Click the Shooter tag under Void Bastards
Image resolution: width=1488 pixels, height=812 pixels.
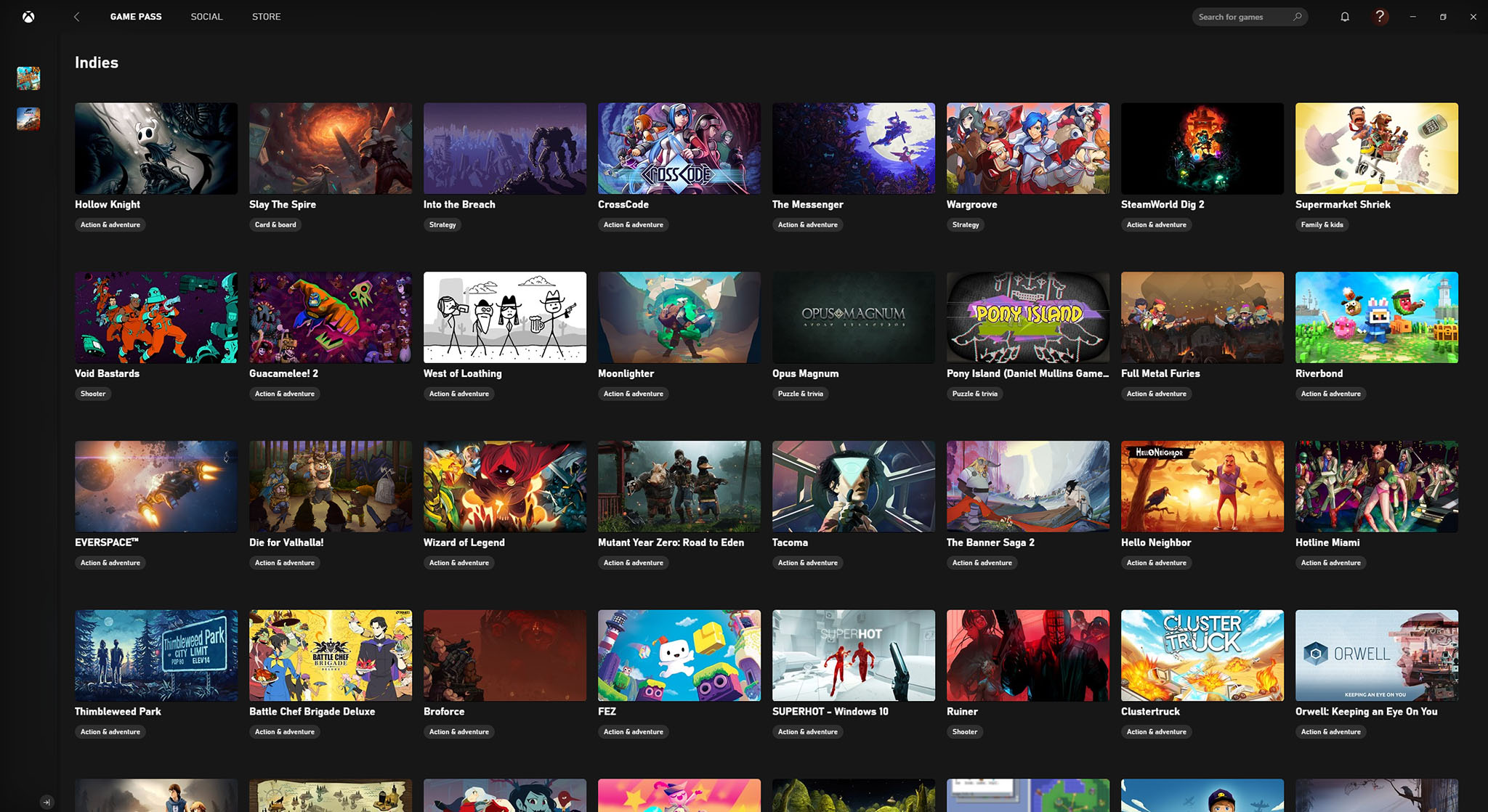(x=93, y=394)
